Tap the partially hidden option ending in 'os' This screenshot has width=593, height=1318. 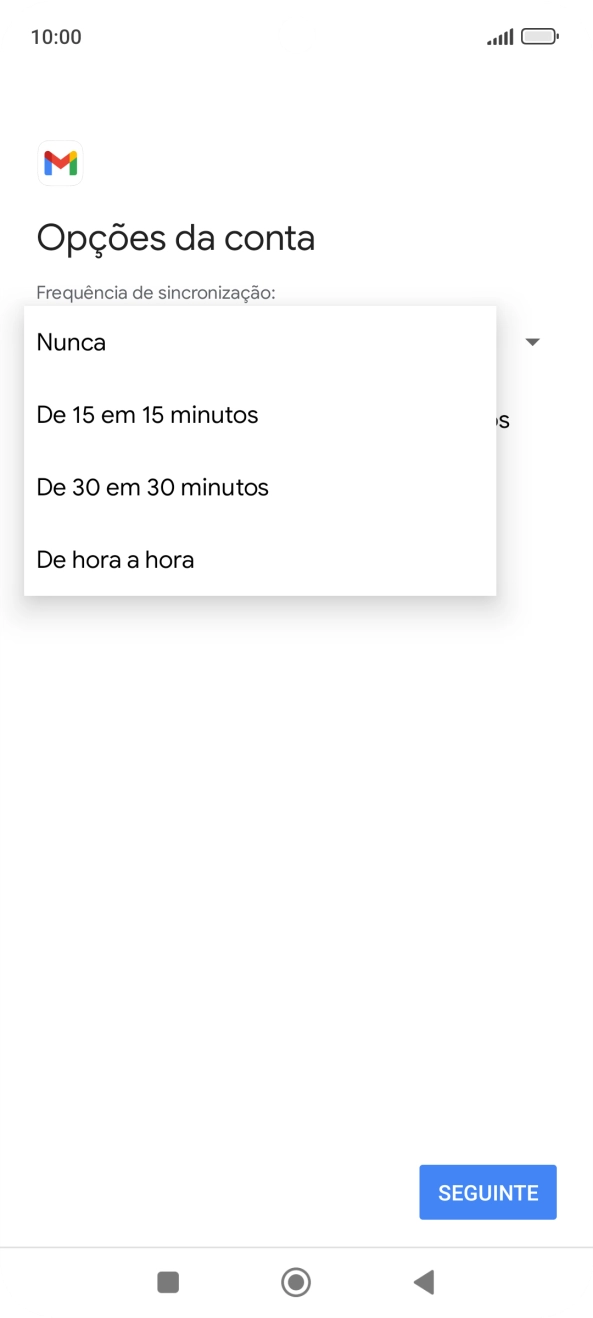[x=503, y=419]
